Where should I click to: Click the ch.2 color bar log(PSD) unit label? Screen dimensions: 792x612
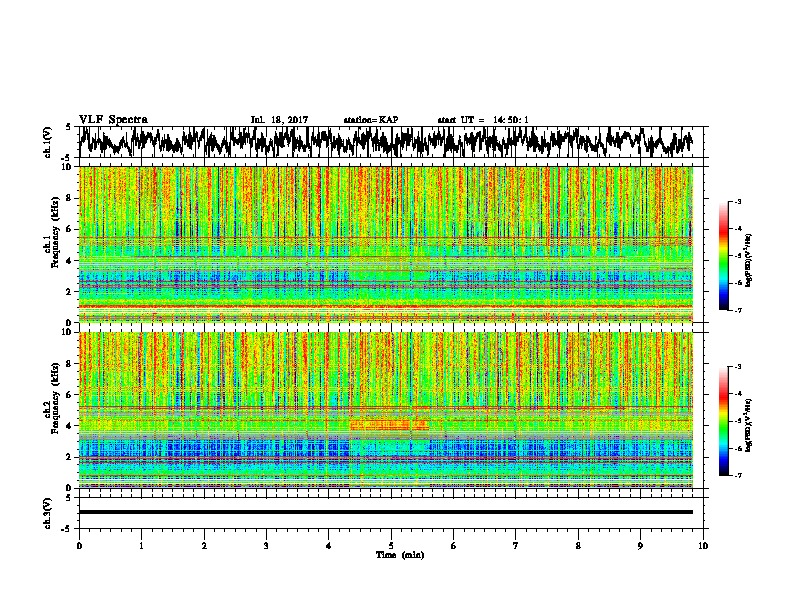pos(749,426)
